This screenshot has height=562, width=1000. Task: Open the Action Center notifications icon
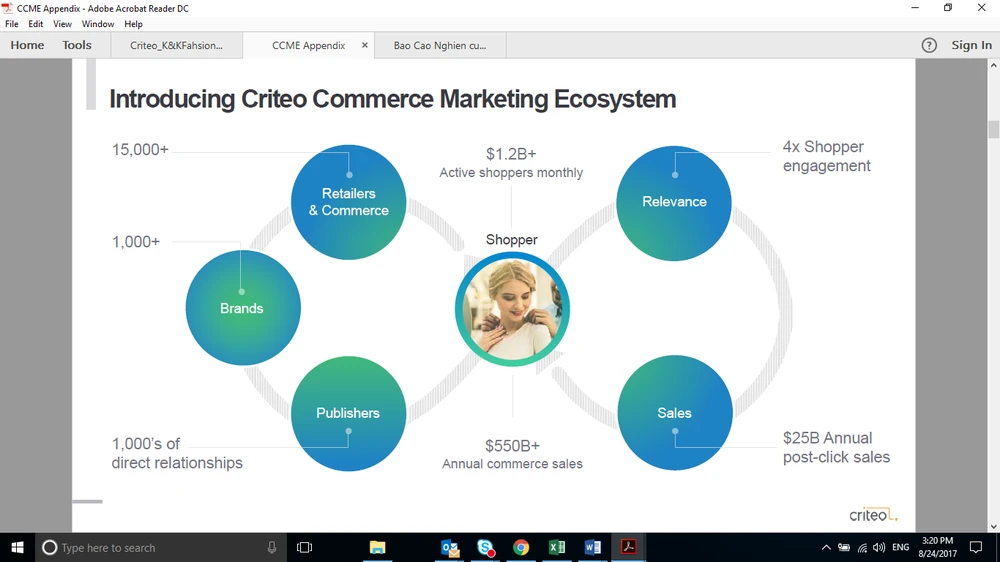[976, 548]
